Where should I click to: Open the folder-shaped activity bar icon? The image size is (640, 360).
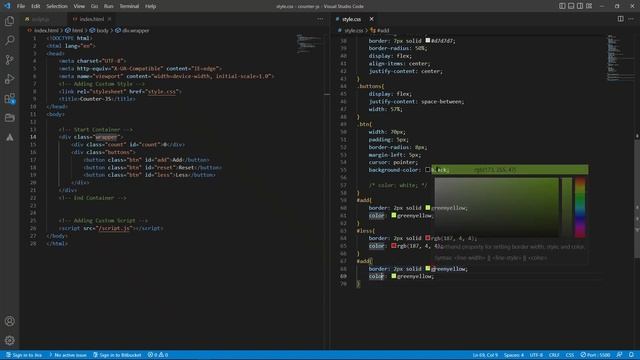9,118
